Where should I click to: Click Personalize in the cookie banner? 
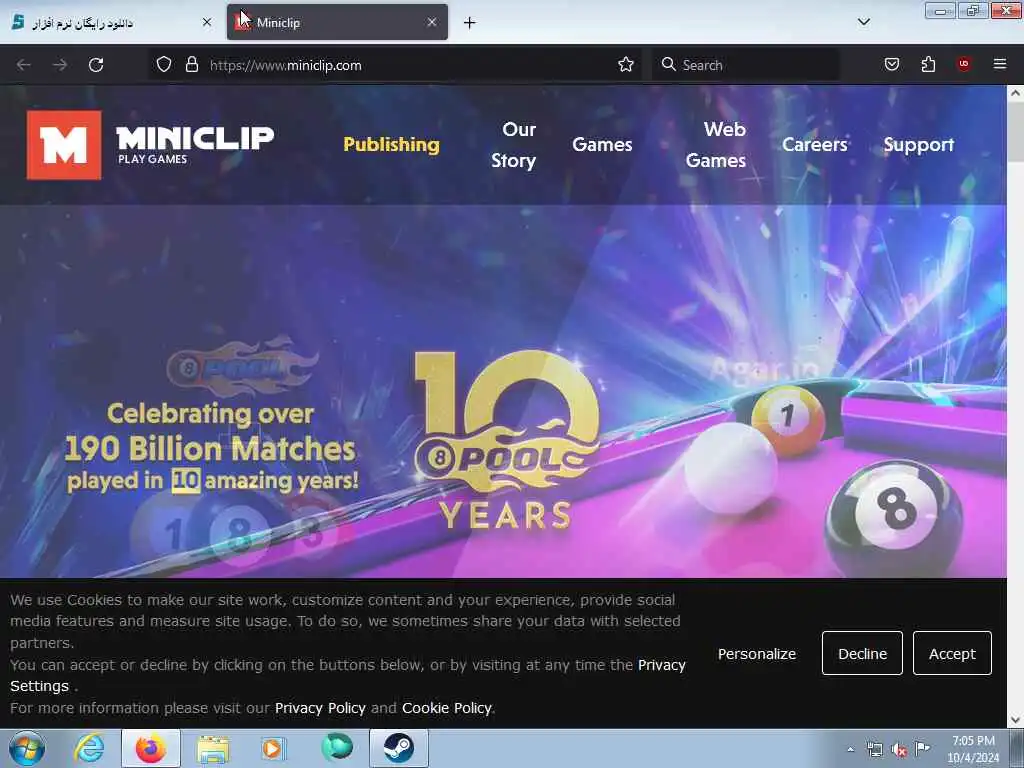tap(757, 654)
